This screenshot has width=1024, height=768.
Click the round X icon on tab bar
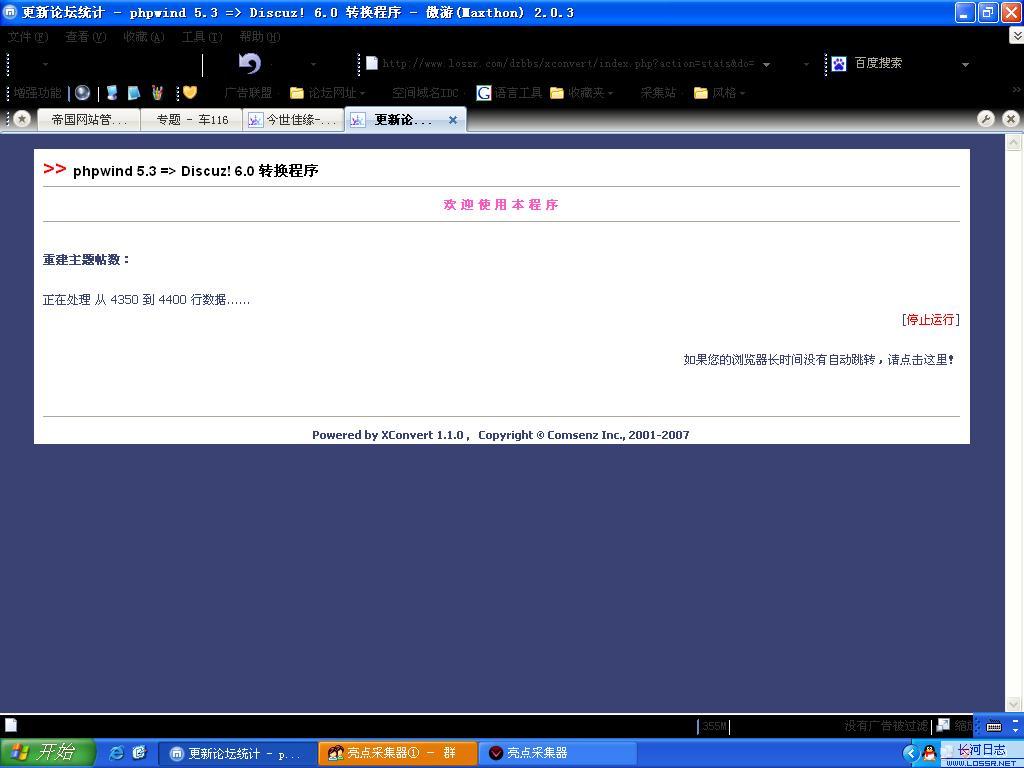click(1010, 119)
